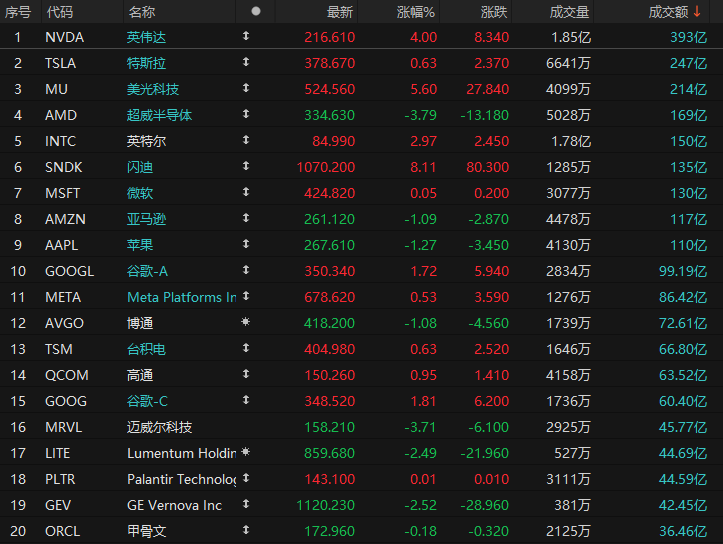
Task: Open 超威半导体 stock name link
Action: (x=159, y=115)
